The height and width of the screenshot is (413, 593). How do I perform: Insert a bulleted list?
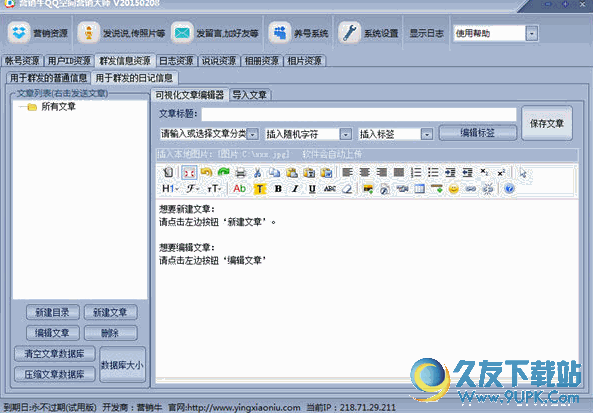[x=433, y=172]
